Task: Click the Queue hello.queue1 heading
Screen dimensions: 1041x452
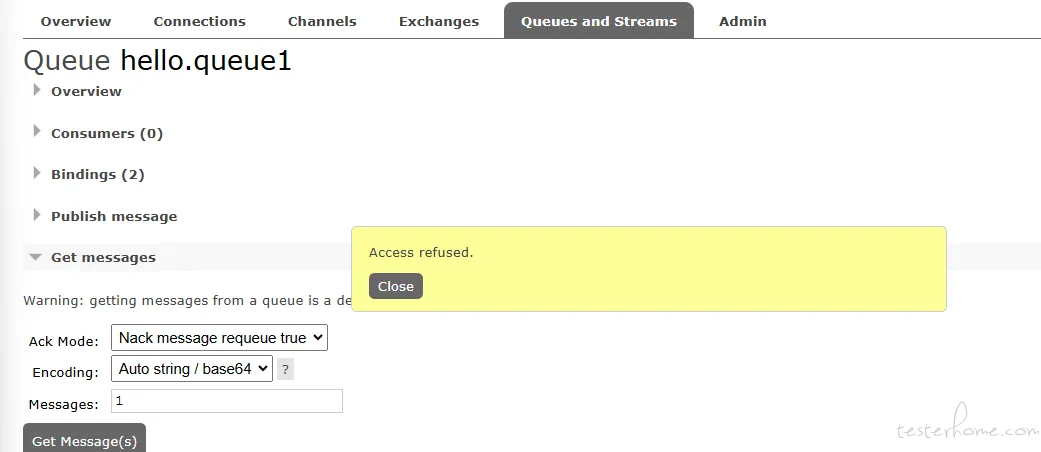Action: tap(157, 61)
